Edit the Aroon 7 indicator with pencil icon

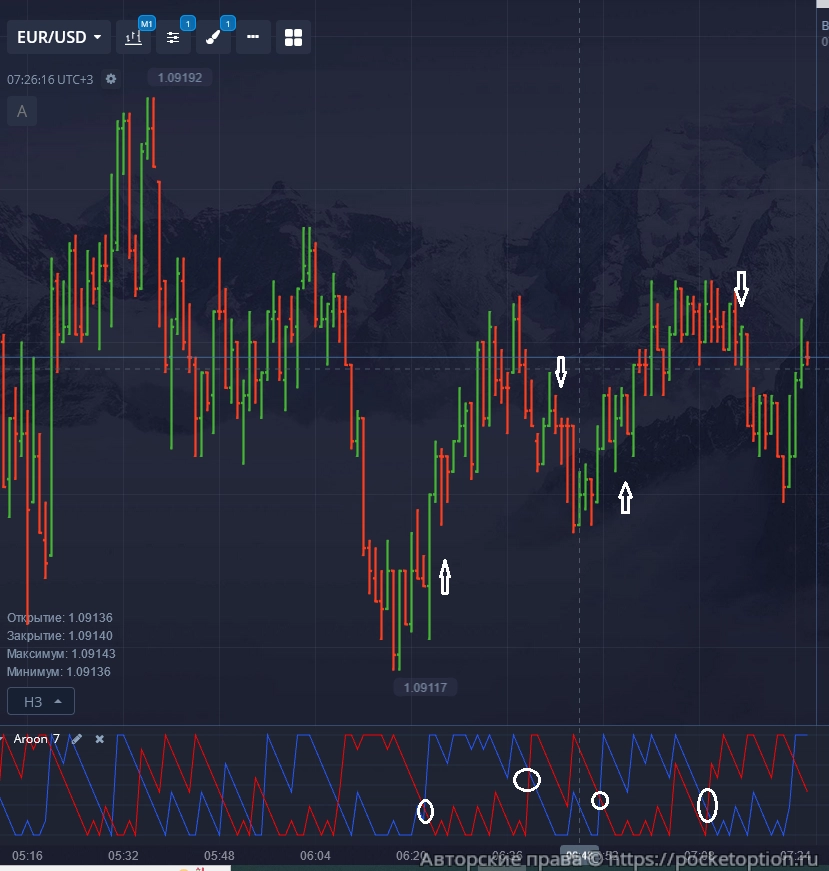point(77,739)
